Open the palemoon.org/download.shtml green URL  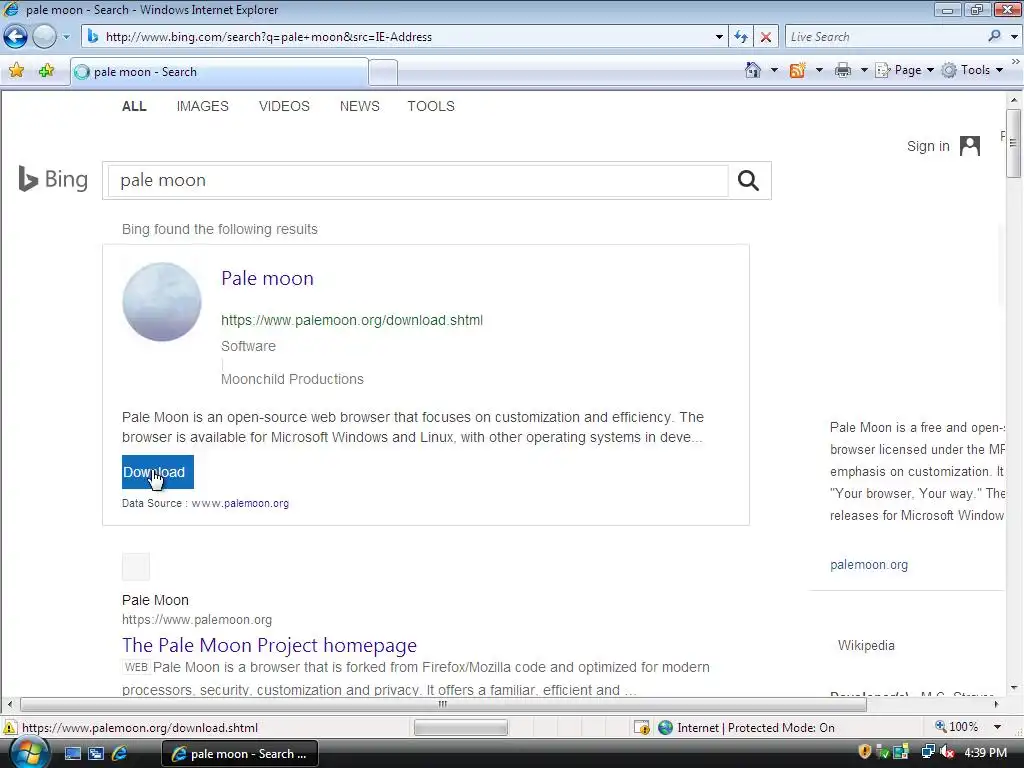point(352,320)
